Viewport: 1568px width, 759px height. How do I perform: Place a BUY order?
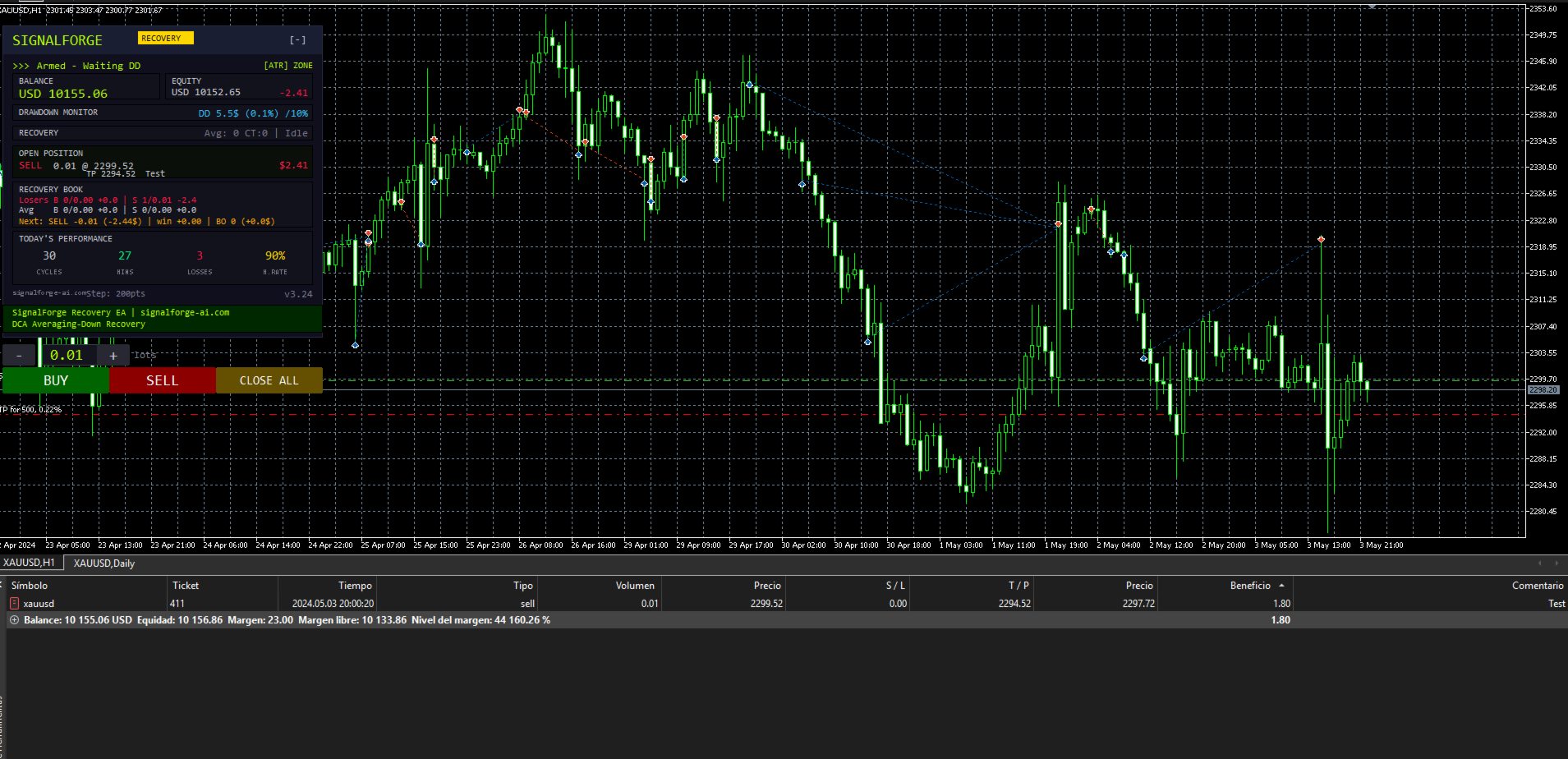[56, 380]
